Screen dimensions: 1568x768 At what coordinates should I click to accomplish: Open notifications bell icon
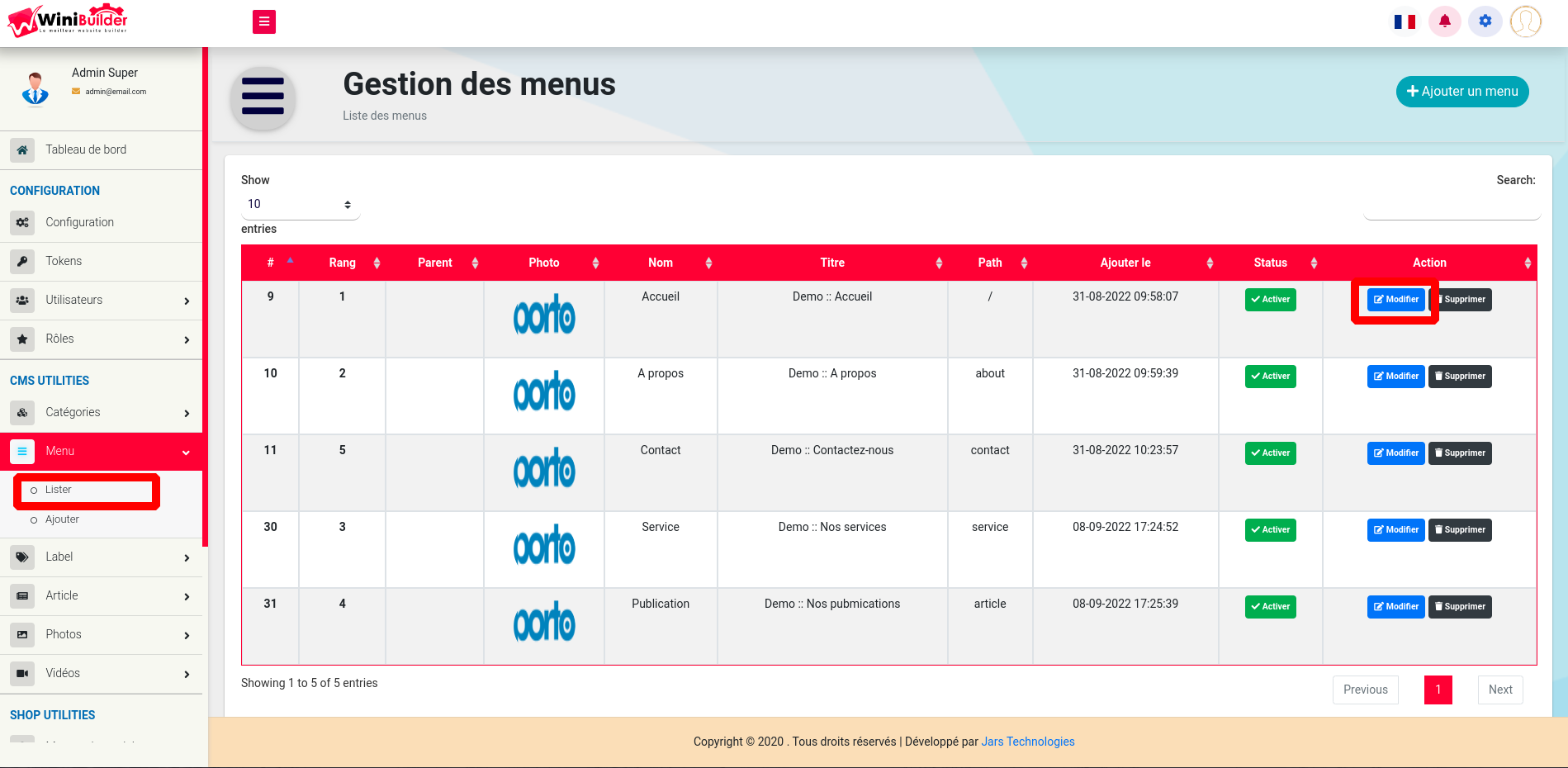(1445, 21)
